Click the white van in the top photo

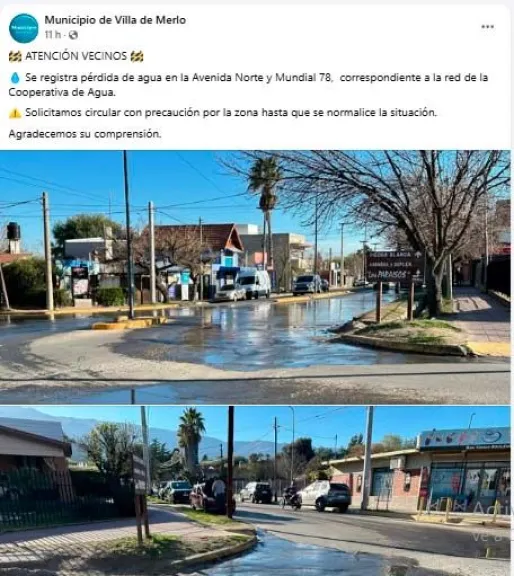[x=254, y=284]
